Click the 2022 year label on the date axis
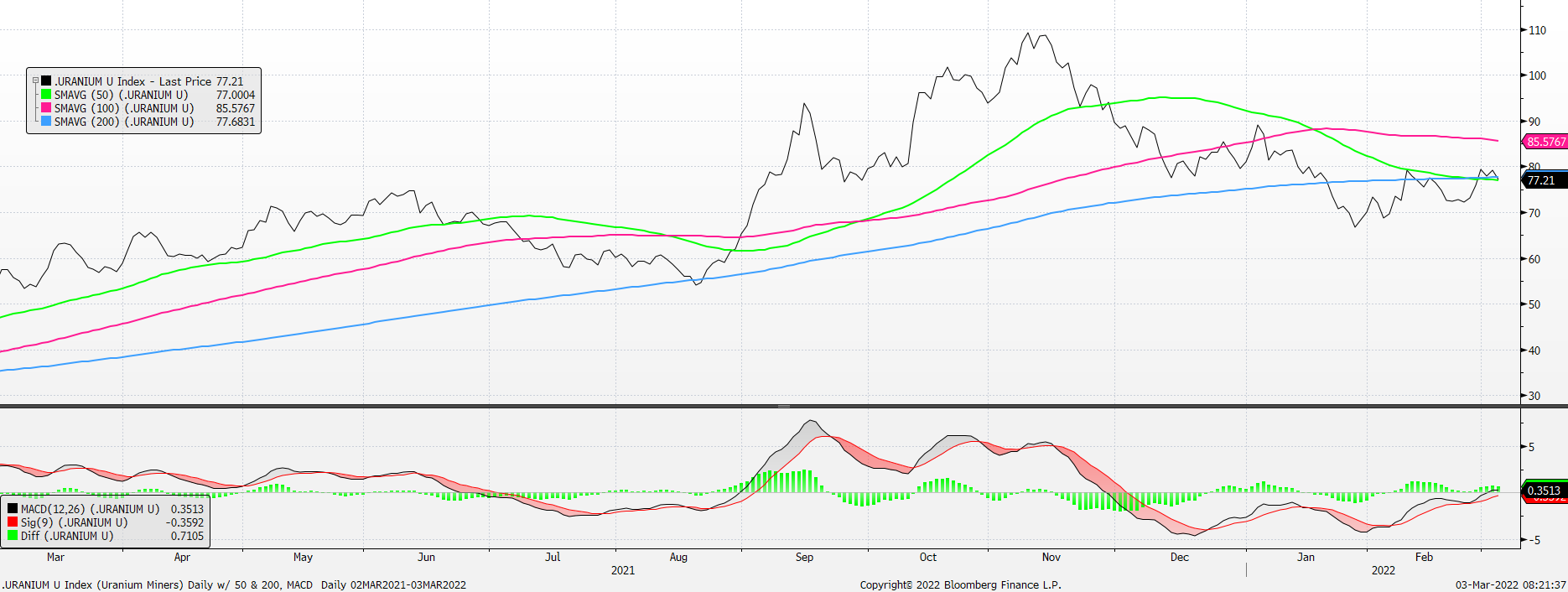This screenshot has height=592, width=1568. pos(1384,570)
